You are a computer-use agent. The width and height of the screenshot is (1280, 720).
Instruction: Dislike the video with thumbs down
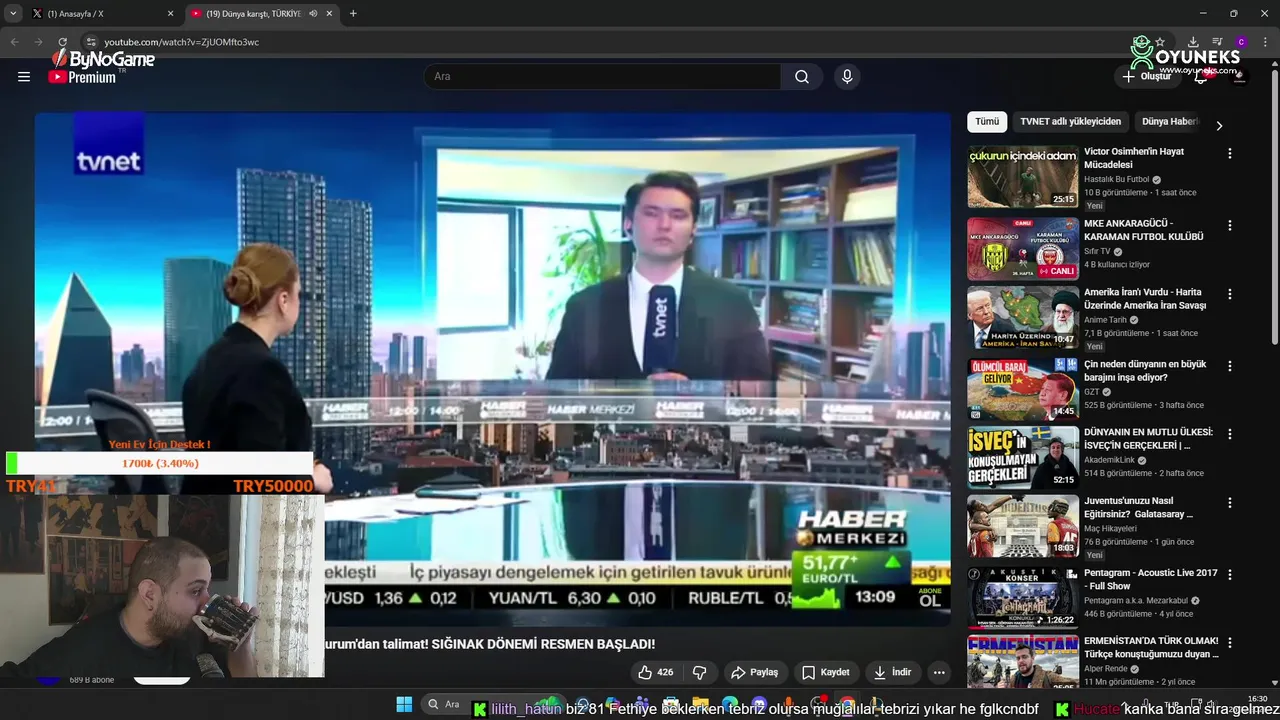point(700,672)
